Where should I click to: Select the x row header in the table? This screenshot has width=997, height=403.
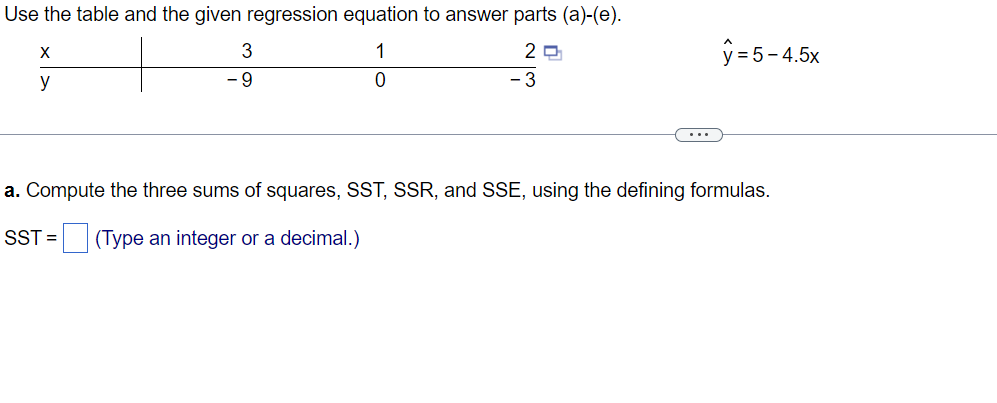pyautogui.click(x=45, y=52)
